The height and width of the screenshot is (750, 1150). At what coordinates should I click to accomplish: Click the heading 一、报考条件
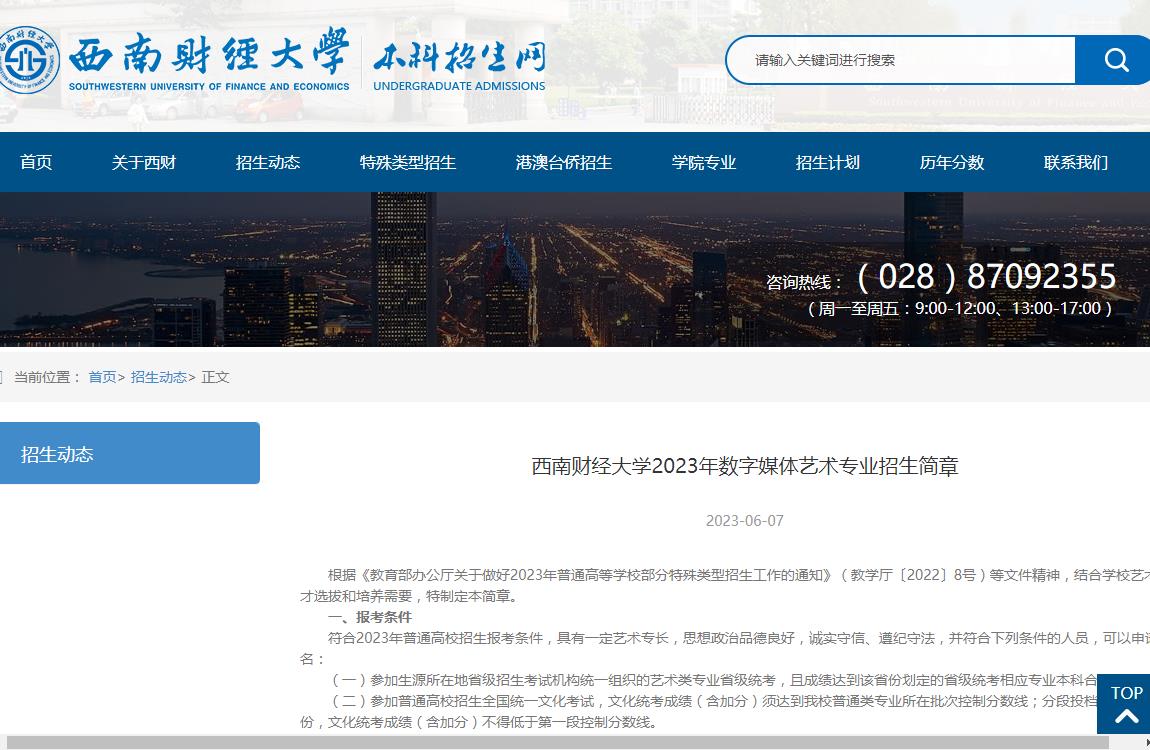click(370, 617)
